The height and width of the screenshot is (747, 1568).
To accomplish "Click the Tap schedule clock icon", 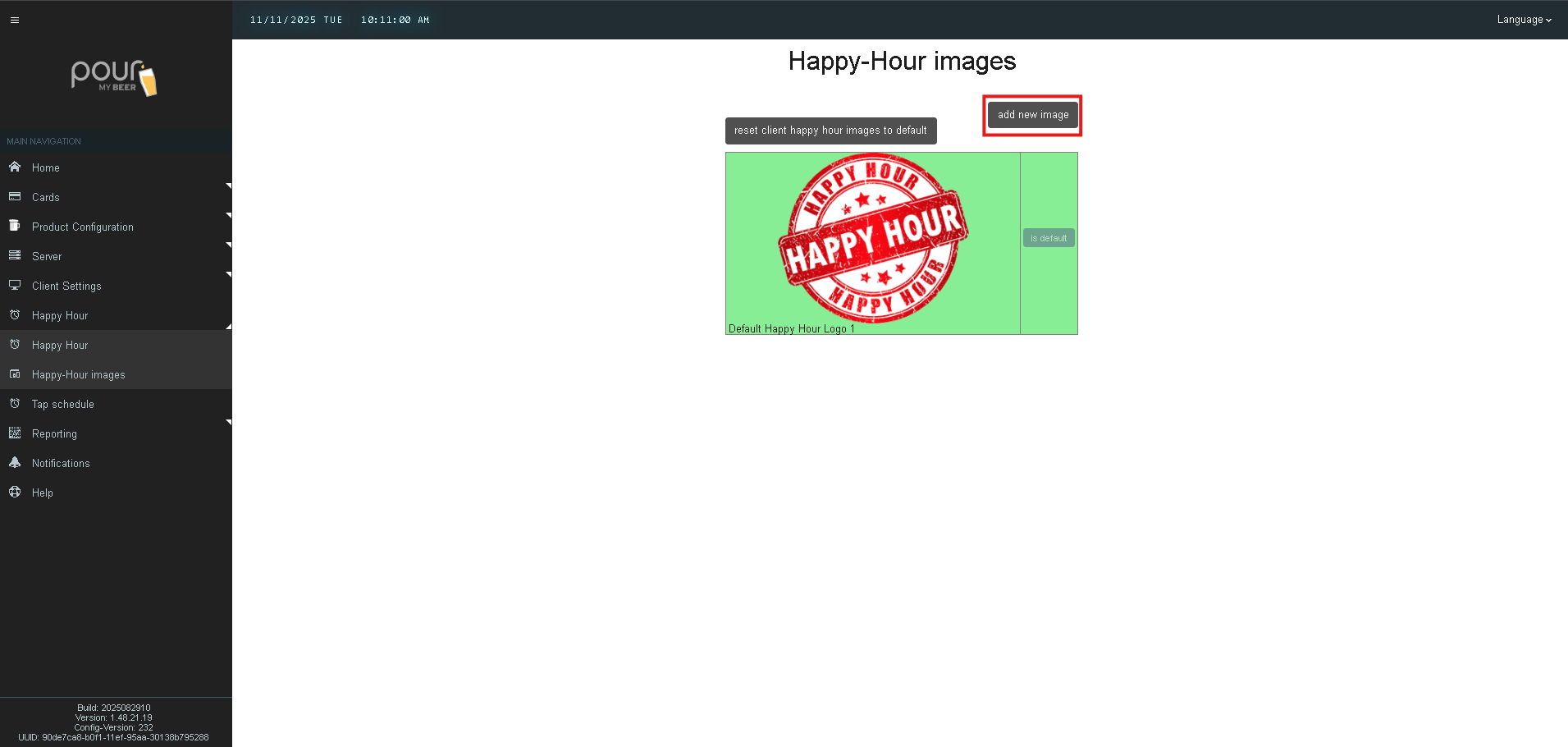I will coord(15,404).
